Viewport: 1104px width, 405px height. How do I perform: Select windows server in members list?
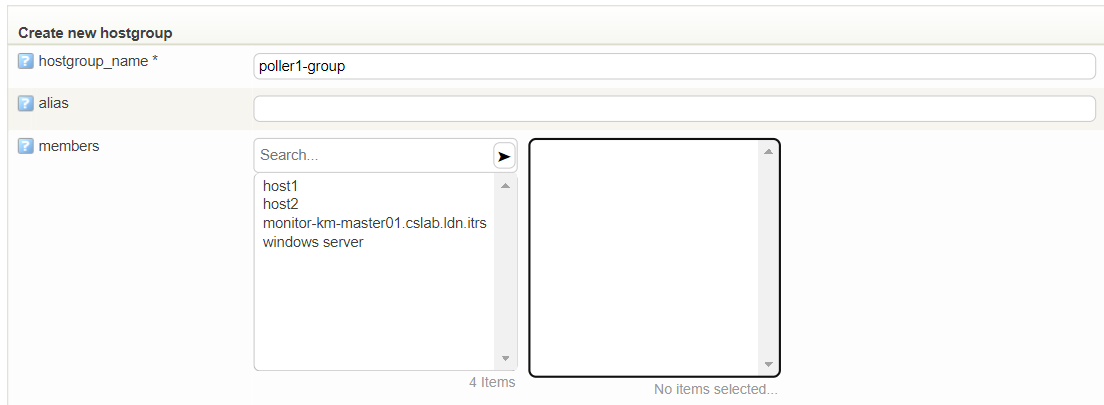313,242
